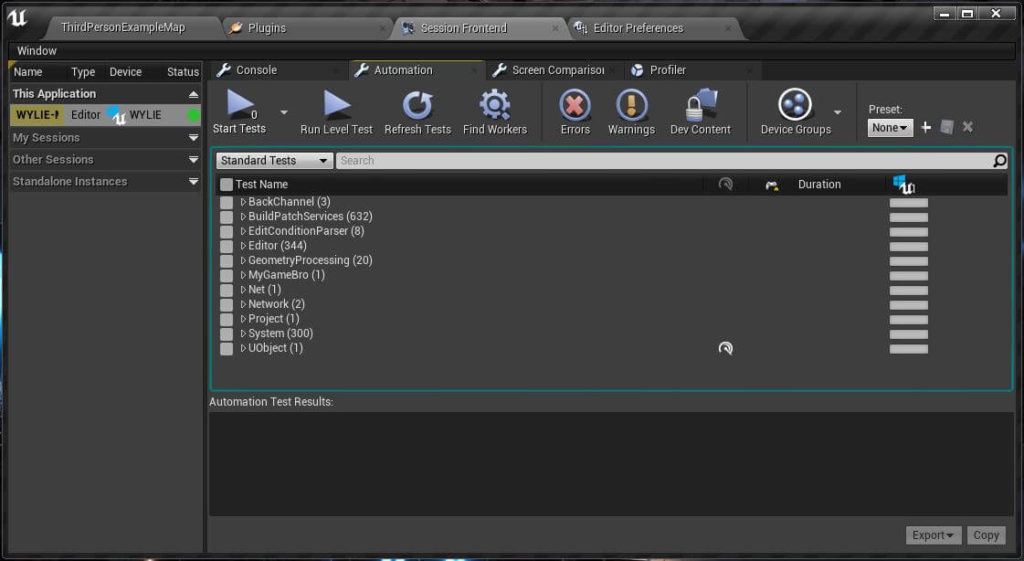Image resolution: width=1024 pixels, height=561 pixels.
Task: Open the Standard Tests dropdown
Action: pyautogui.click(x=274, y=161)
